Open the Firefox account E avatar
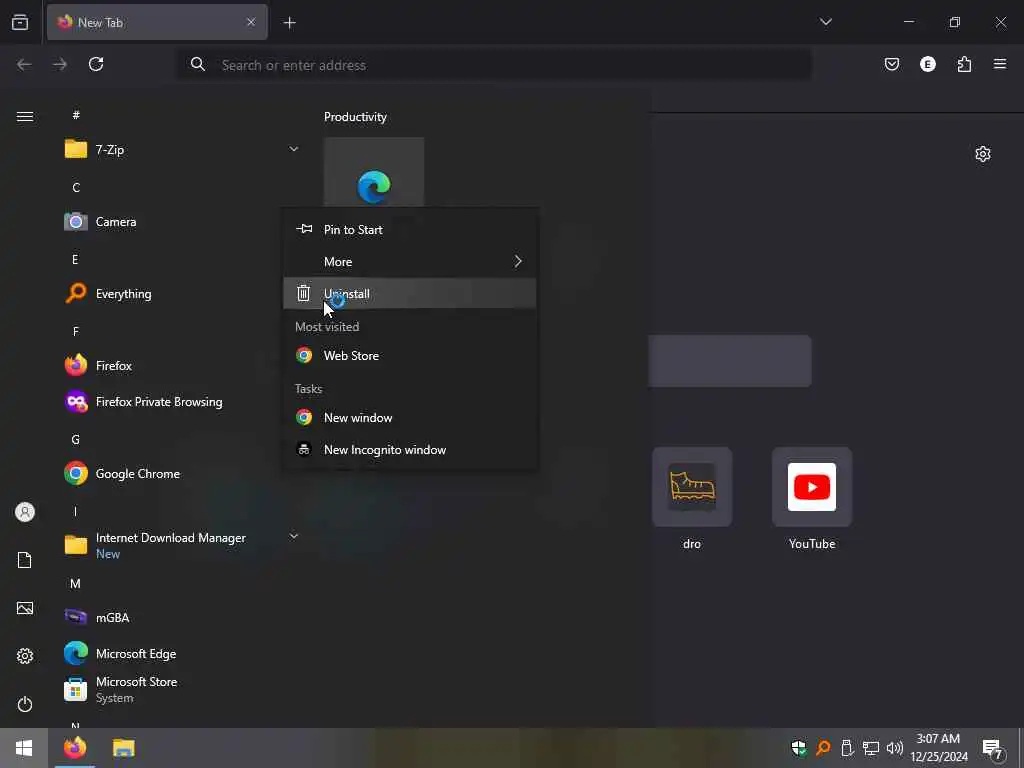 pos(928,64)
